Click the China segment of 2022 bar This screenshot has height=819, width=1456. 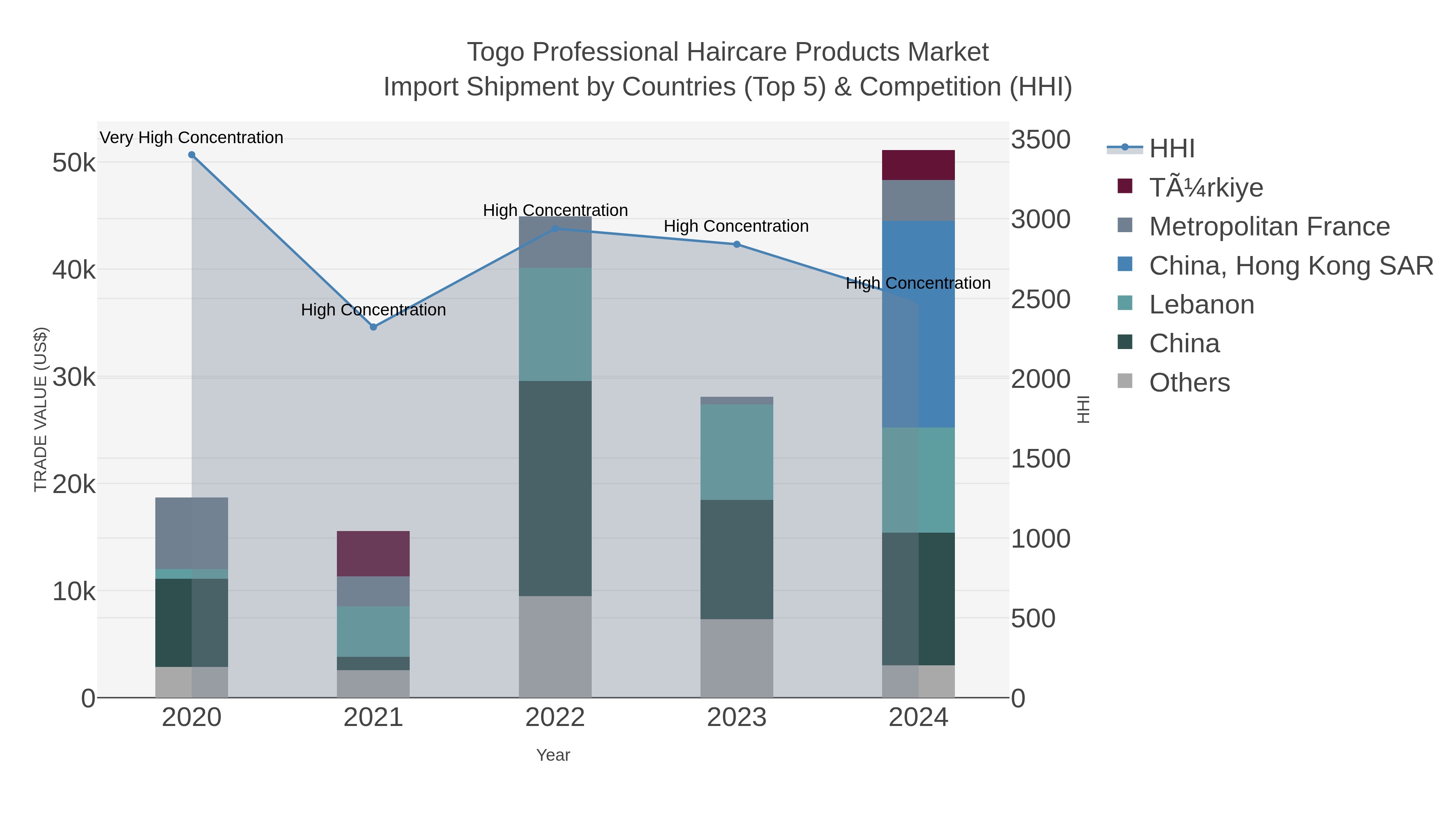coord(555,488)
